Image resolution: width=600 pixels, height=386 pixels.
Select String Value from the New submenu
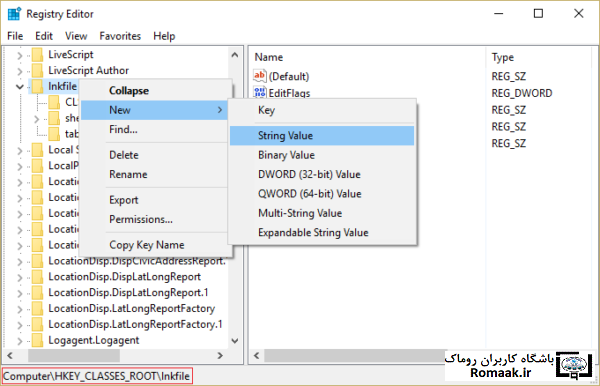322,136
